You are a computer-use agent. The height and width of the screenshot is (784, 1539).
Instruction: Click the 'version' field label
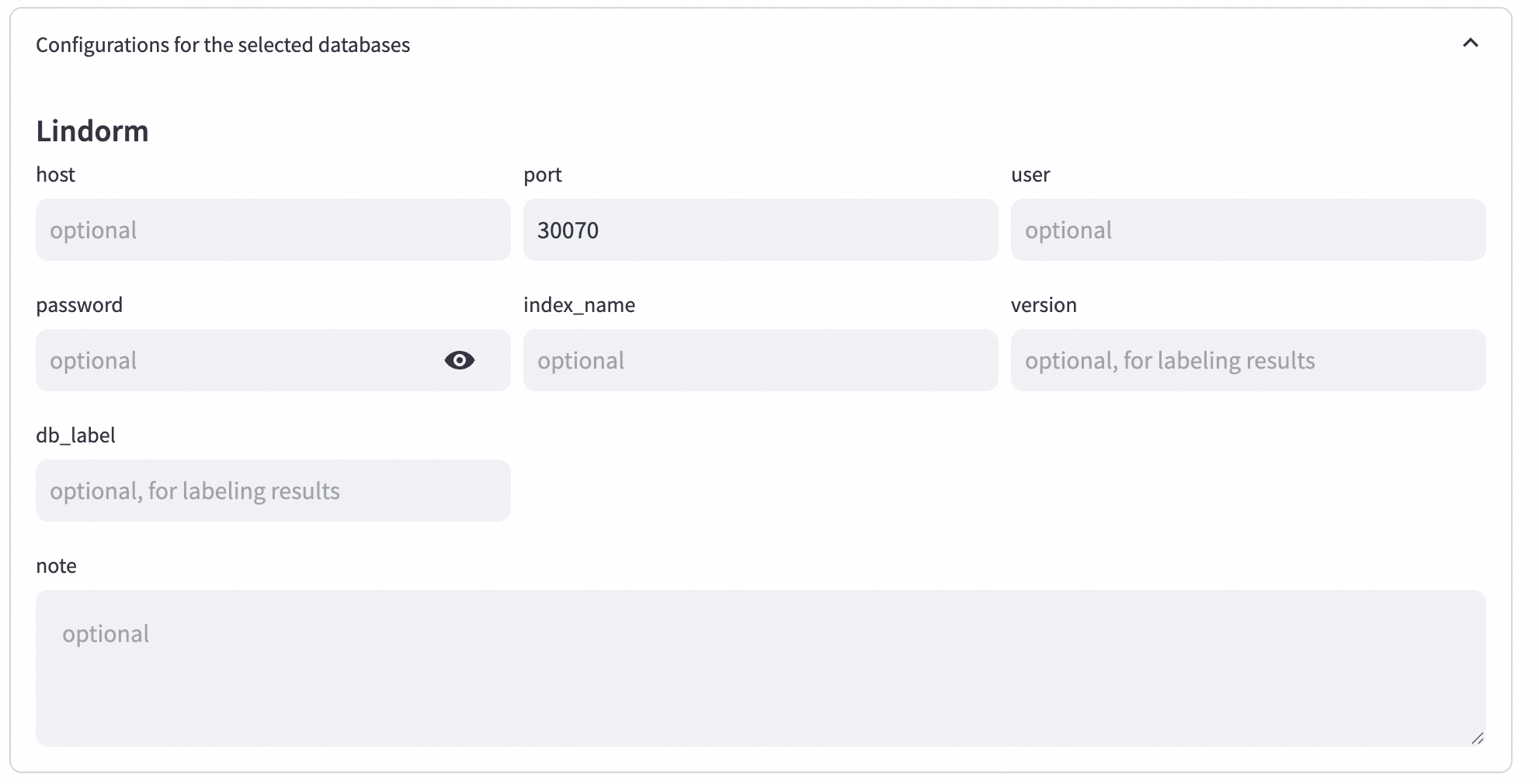1044,305
